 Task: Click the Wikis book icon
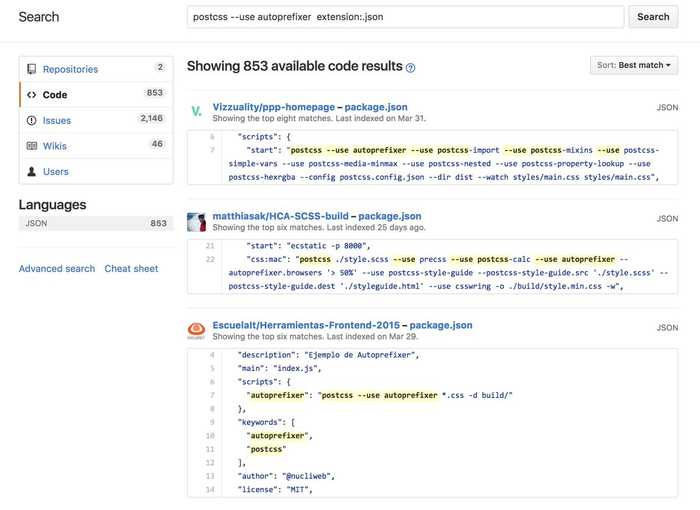pyautogui.click(x=32, y=146)
